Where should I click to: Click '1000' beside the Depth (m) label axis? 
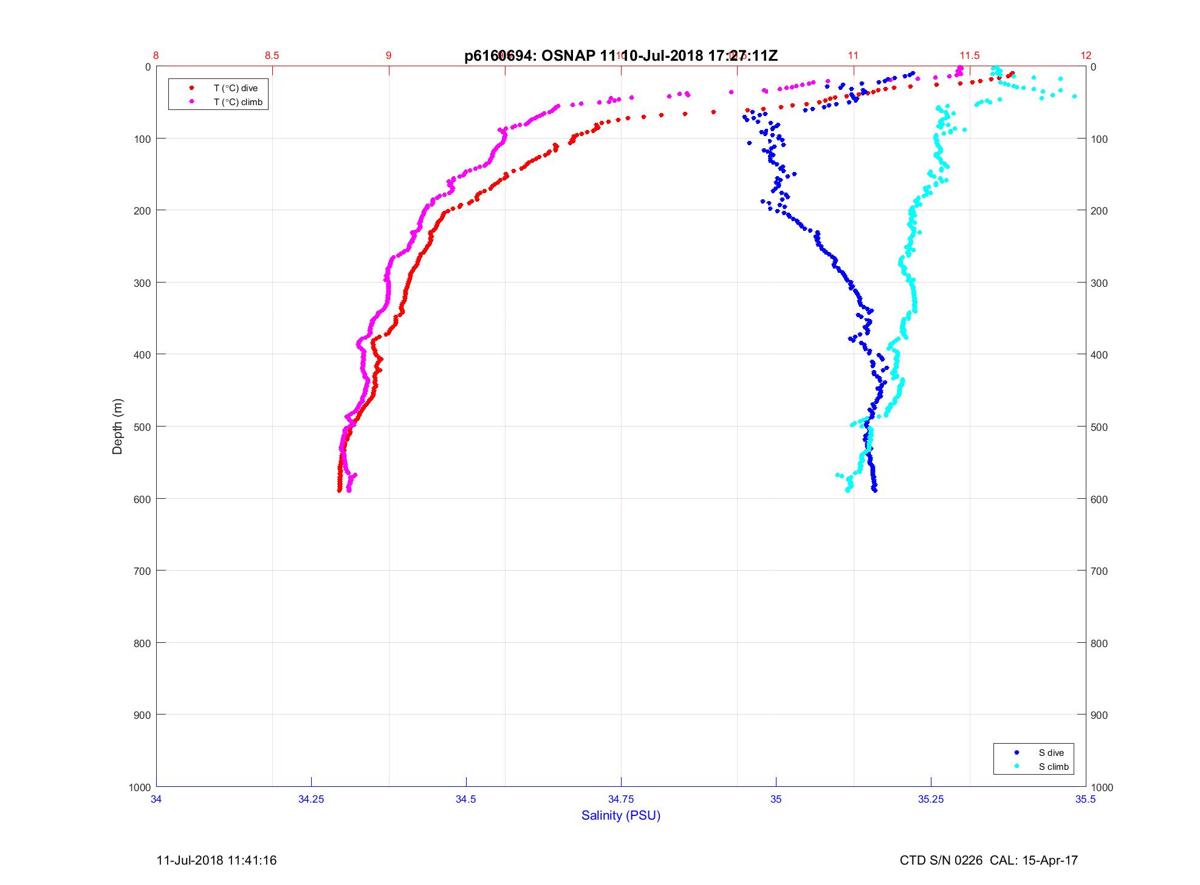click(x=139, y=787)
